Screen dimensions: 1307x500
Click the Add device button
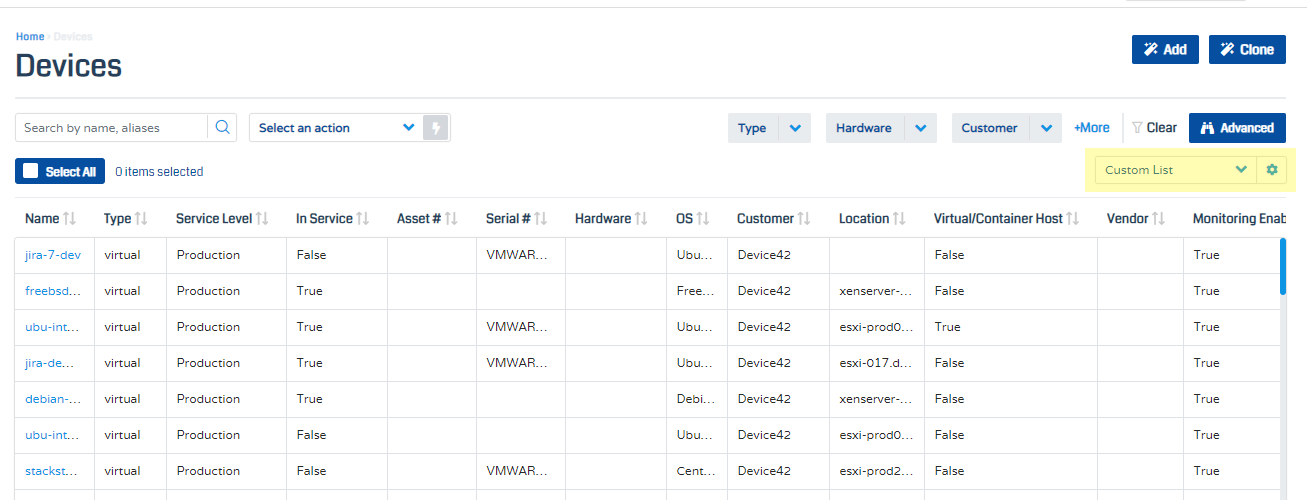[1165, 49]
